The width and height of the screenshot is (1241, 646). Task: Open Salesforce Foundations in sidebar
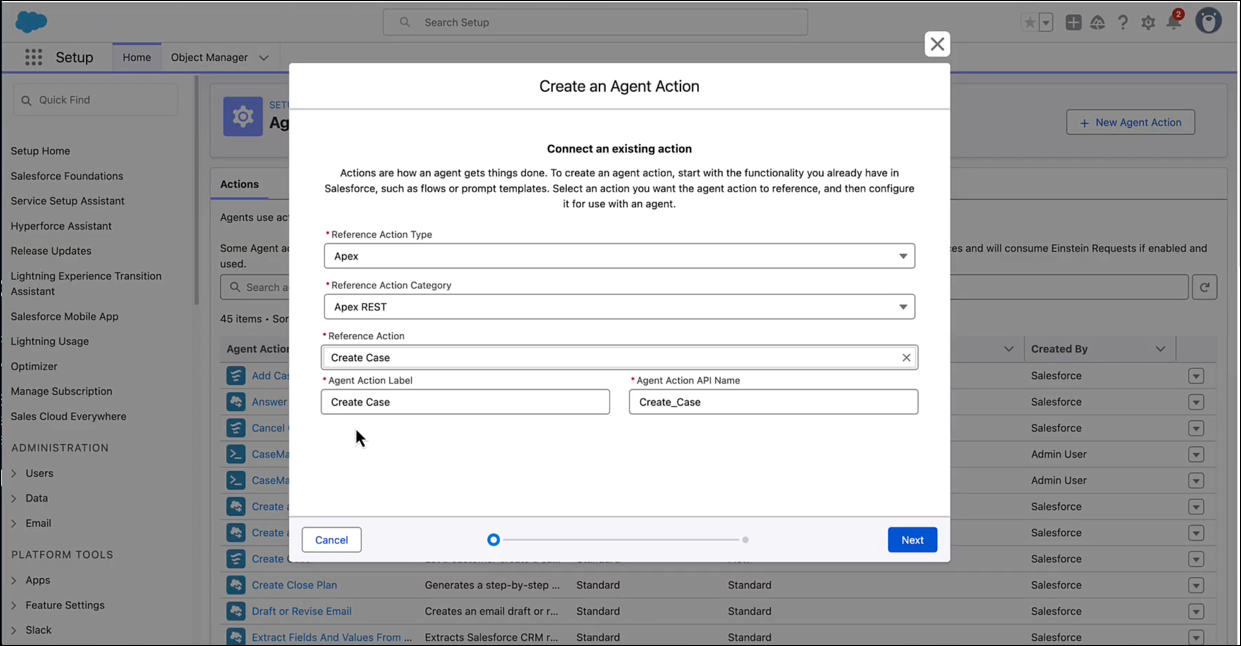coord(67,176)
